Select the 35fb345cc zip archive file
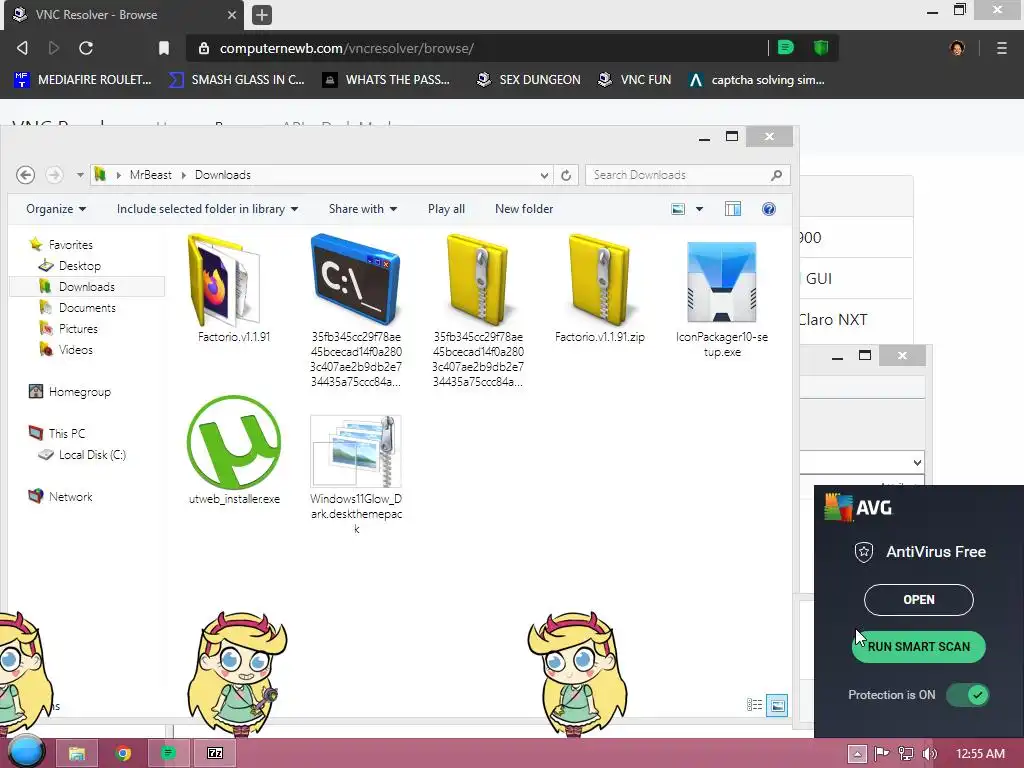The width and height of the screenshot is (1024, 768). (478, 310)
